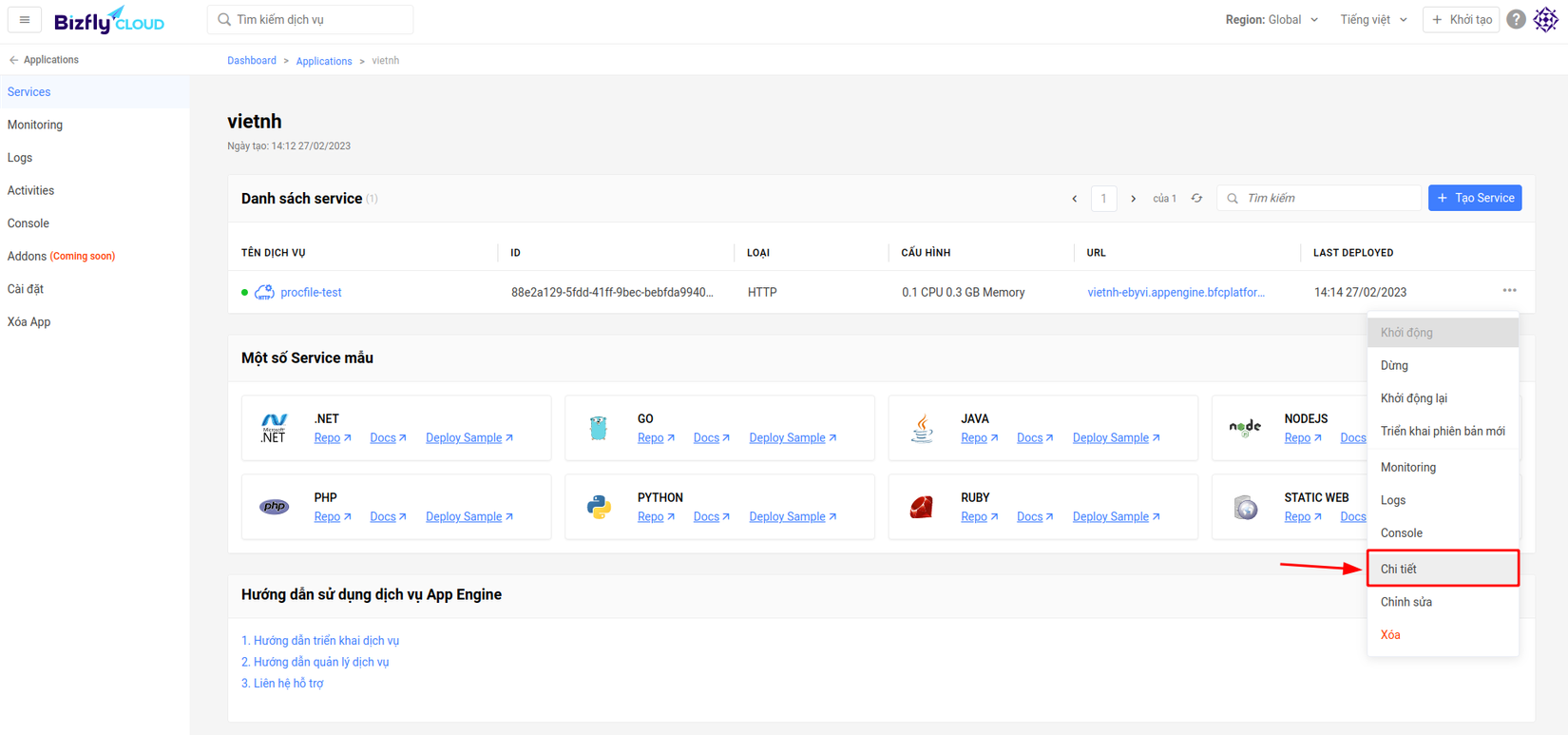1568x735 pixels.
Task: Open Monitoring in the left sidebar
Action: pyautogui.click(x=95, y=125)
